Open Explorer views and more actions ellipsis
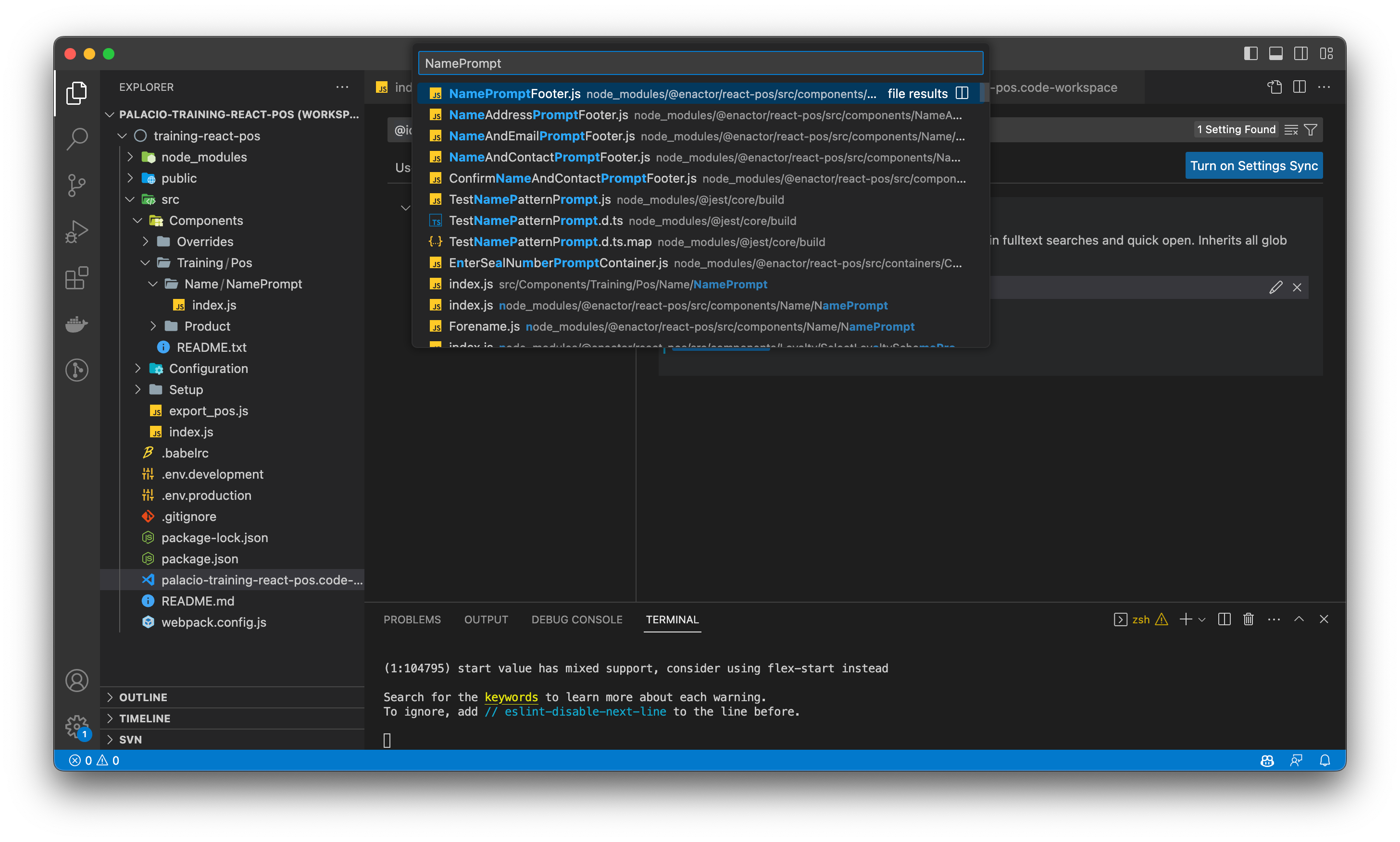This screenshot has width=1400, height=842. (342, 87)
